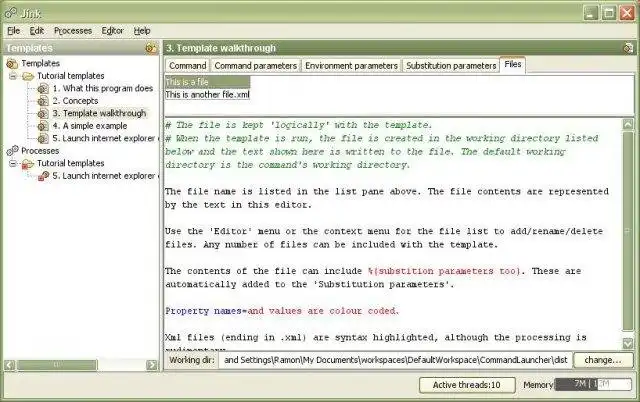The image size is (640, 402).
Task: Click the icon beside '1. What this program does'
Action: [x=43, y=89]
